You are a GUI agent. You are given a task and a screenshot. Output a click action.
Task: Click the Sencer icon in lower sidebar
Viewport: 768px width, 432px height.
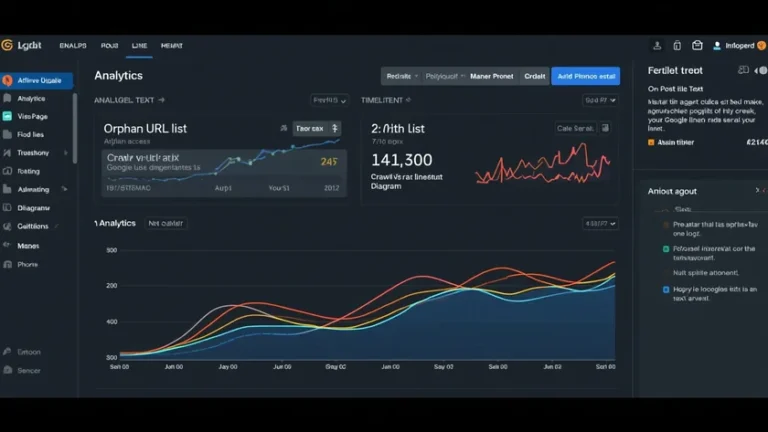(x=7, y=370)
